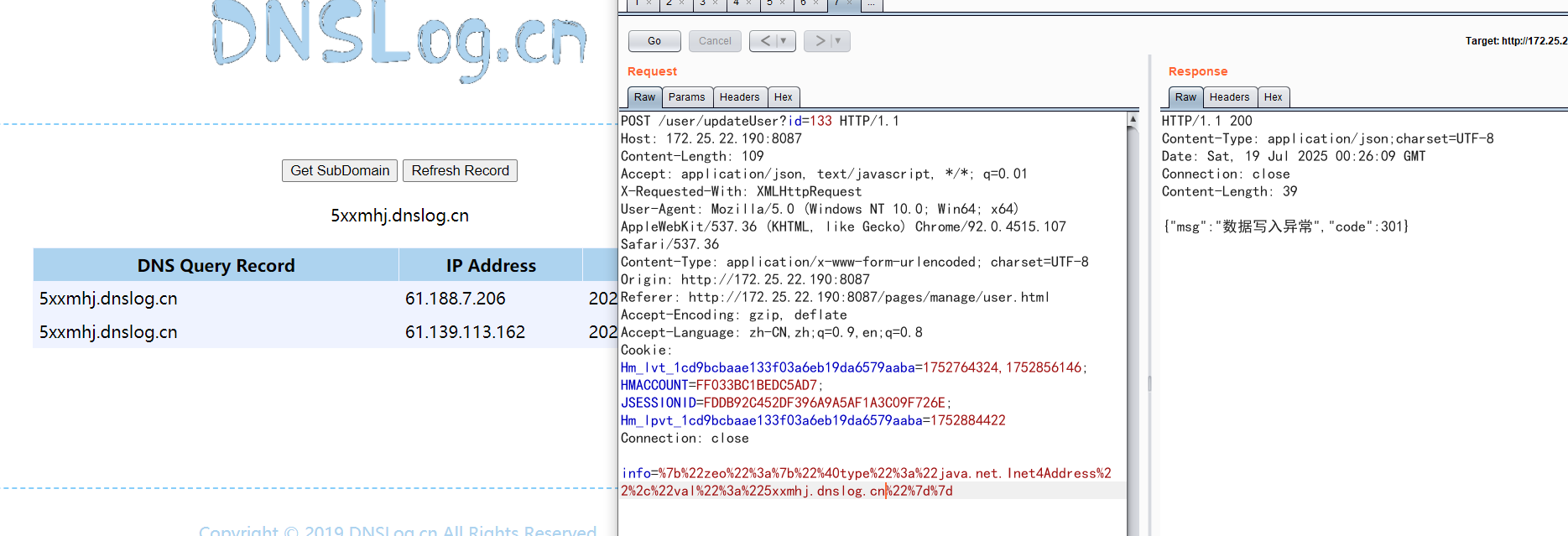Open the back history dropdown arrow
The height and width of the screenshot is (536, 1568).
(784, 40)
